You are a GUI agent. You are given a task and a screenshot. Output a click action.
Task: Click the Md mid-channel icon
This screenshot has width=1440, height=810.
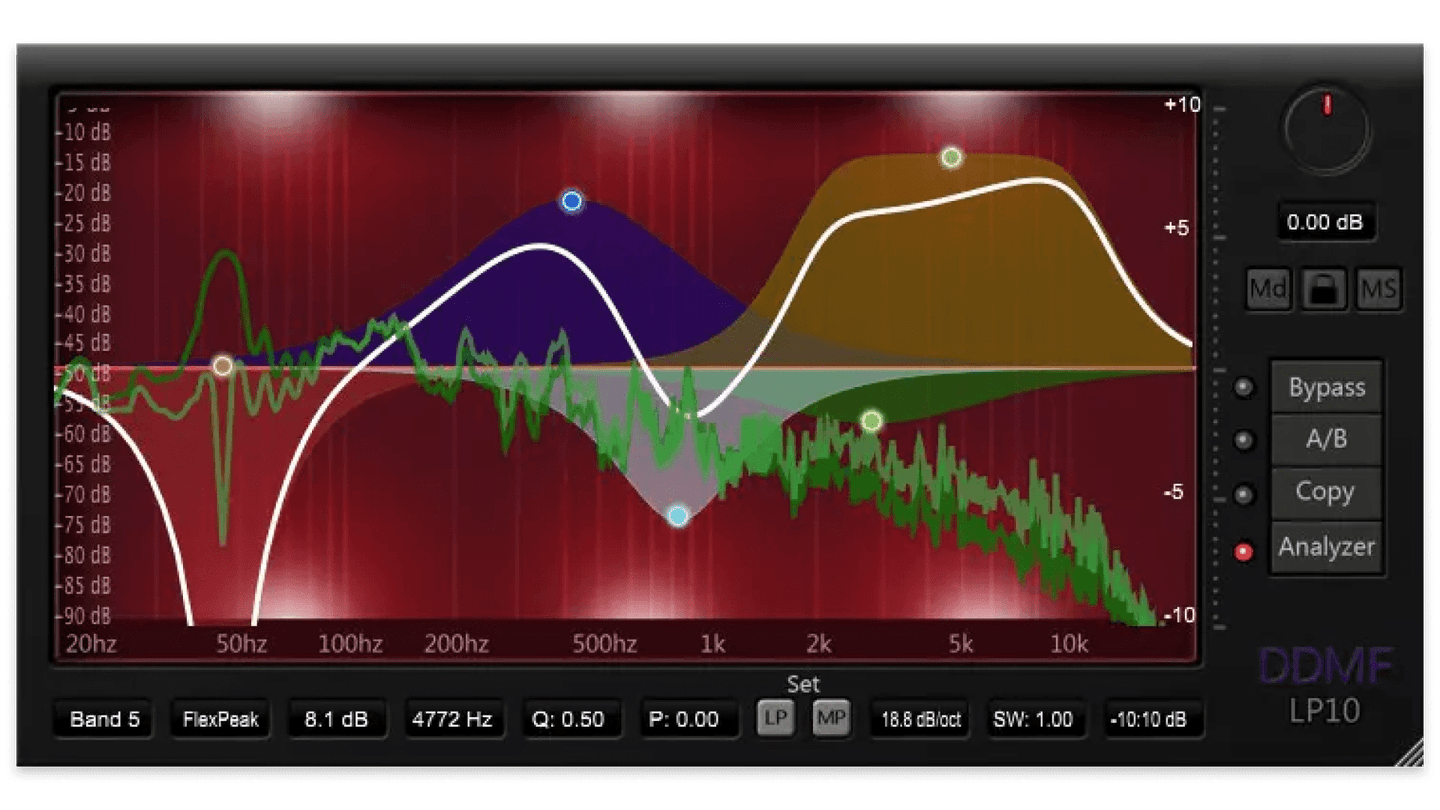(1267, 290)
